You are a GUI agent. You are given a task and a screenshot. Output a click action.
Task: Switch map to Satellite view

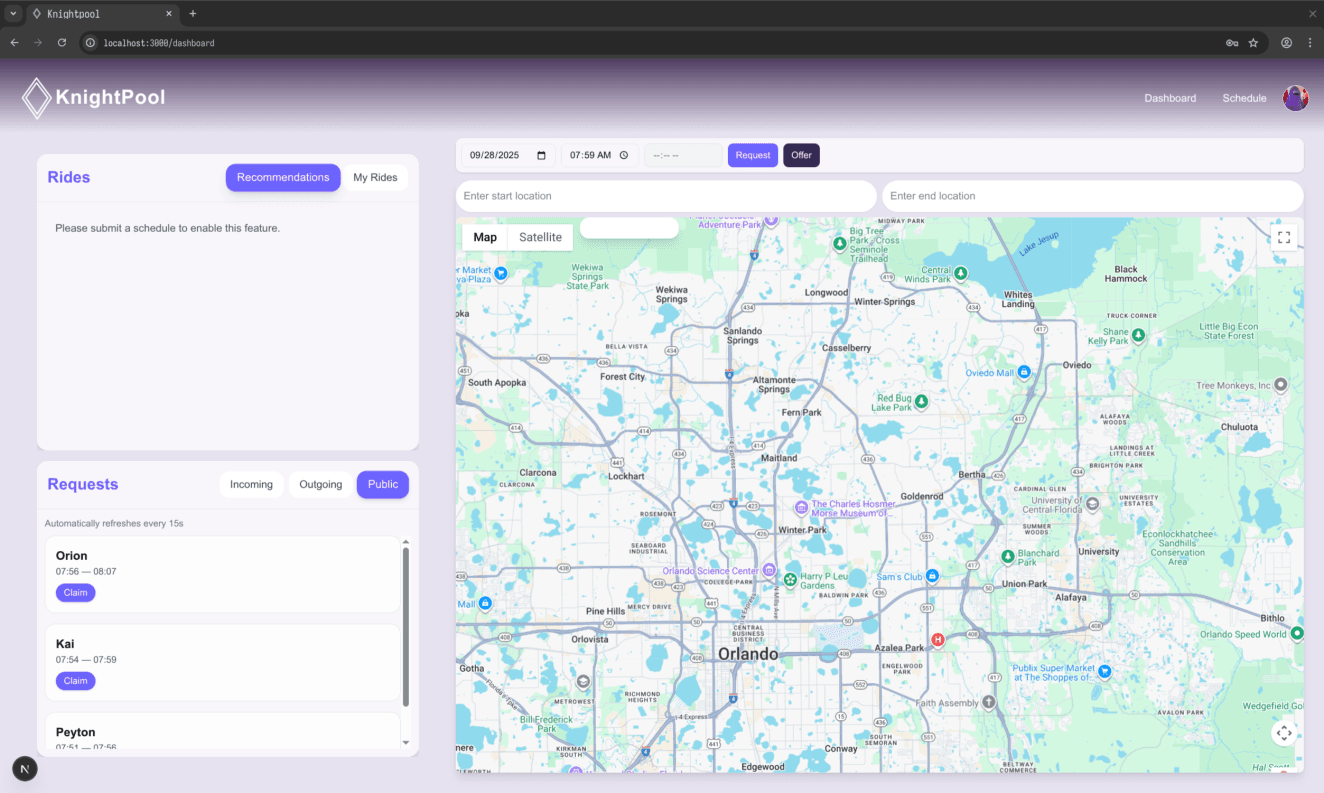(540, 237)
